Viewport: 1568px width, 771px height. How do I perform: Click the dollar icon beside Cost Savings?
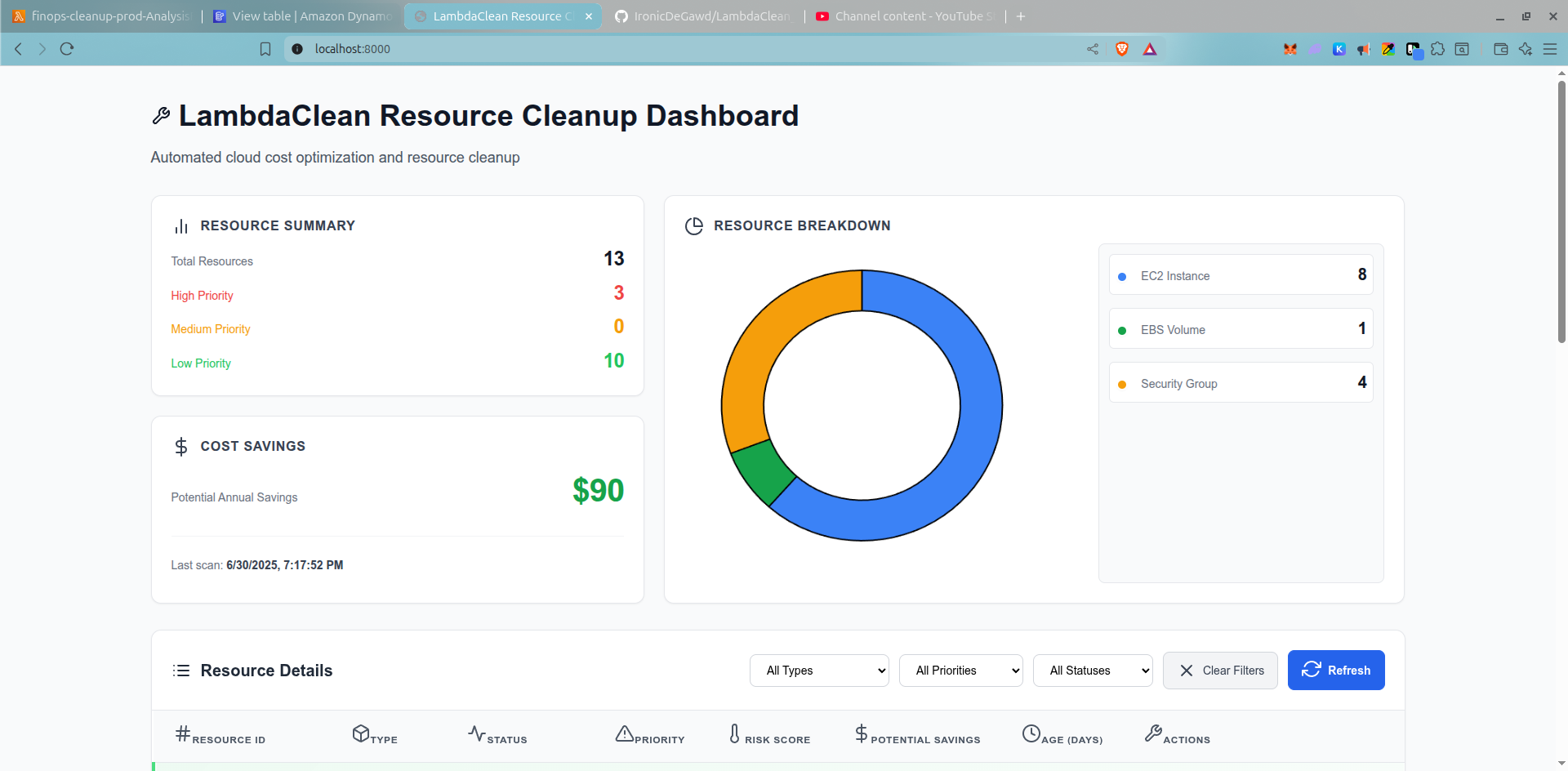(181, 447)
